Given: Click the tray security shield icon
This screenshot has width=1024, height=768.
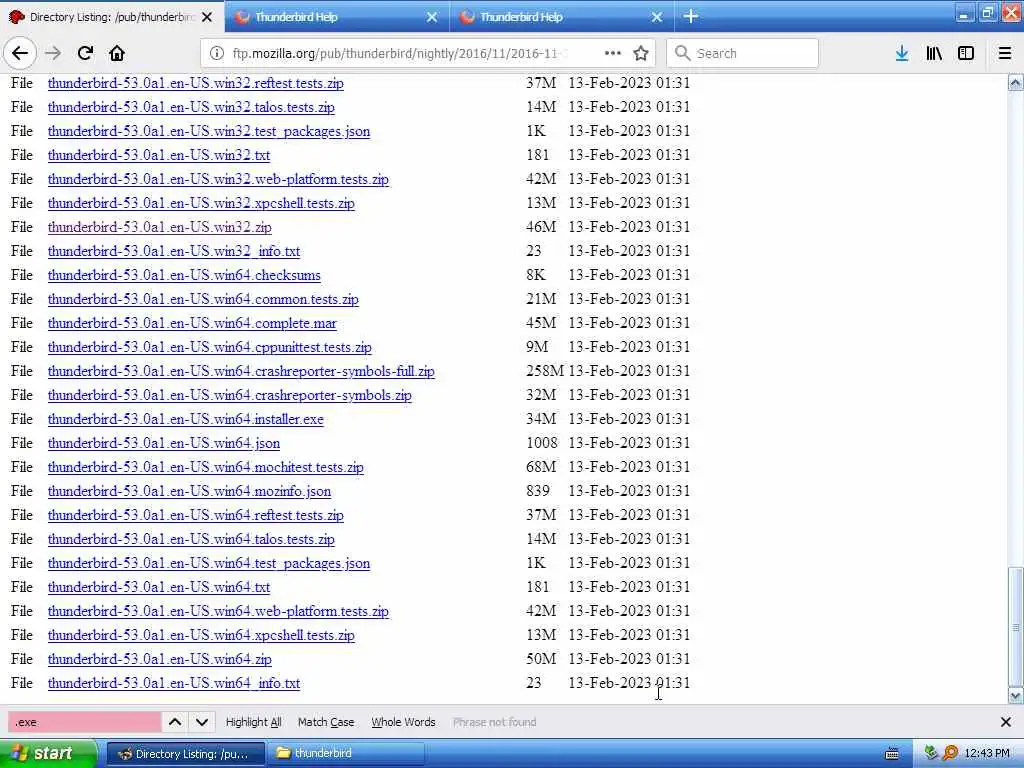Looking at the screenshot, I should 931,753.
